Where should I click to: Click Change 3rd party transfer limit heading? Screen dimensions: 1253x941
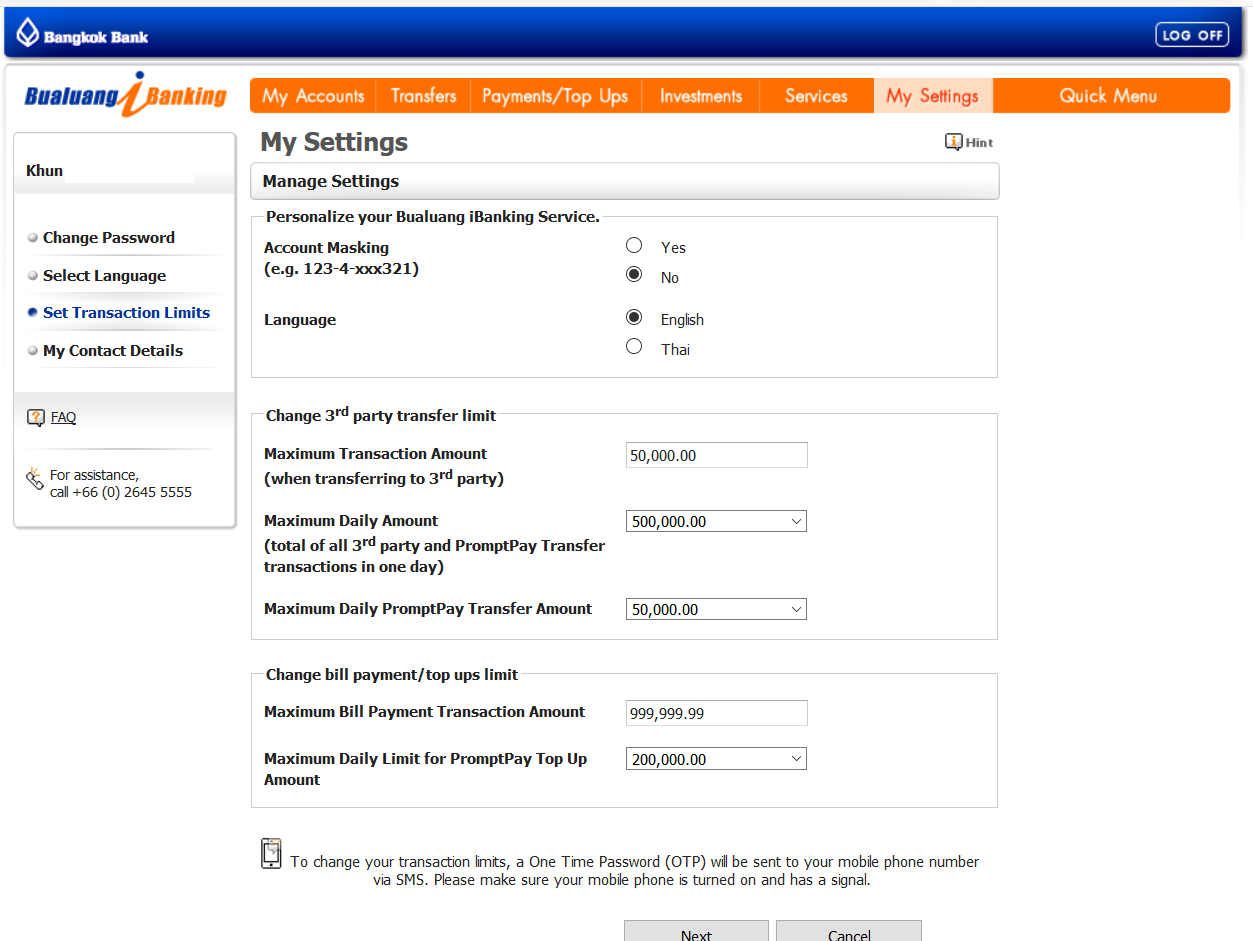pos(381,414)
